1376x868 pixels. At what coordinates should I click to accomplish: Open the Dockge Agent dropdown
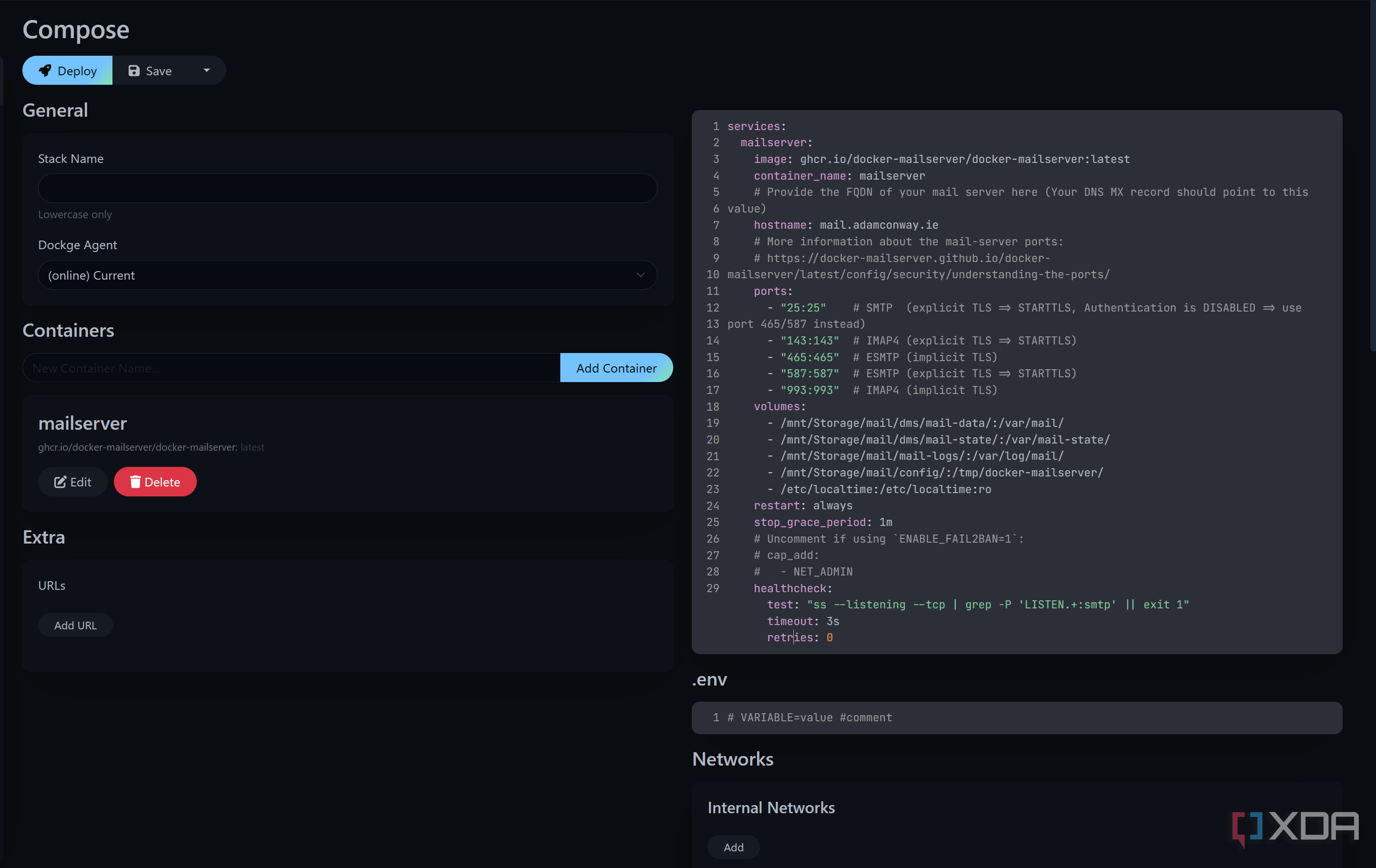[x=347, y=275]
